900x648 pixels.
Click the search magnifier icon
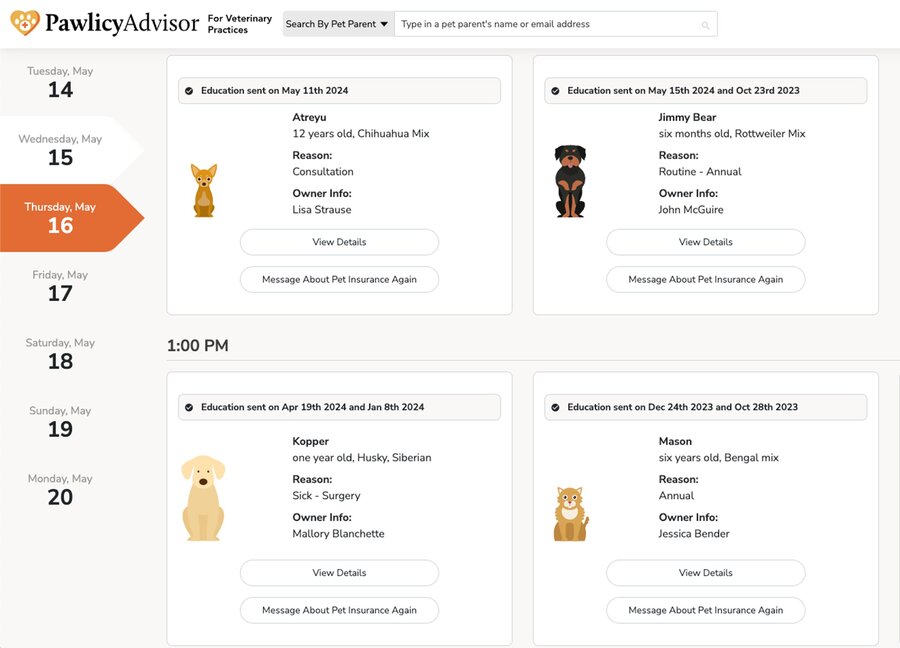pos(705,25)
